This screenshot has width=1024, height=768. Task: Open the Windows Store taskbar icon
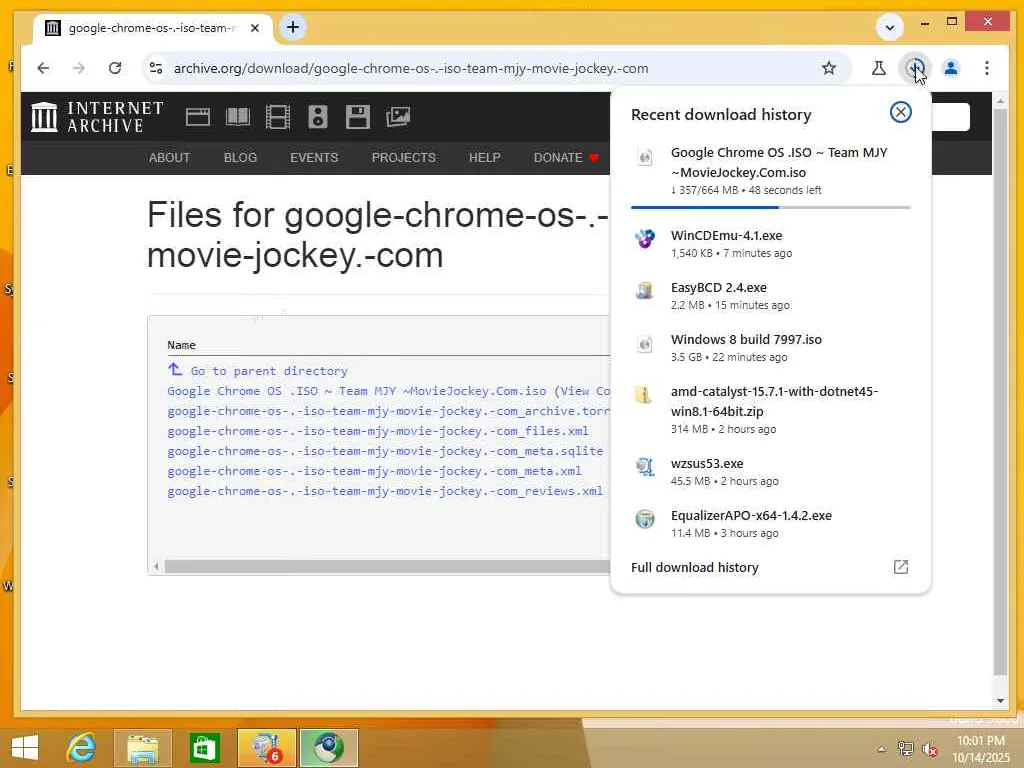[204, 748]
